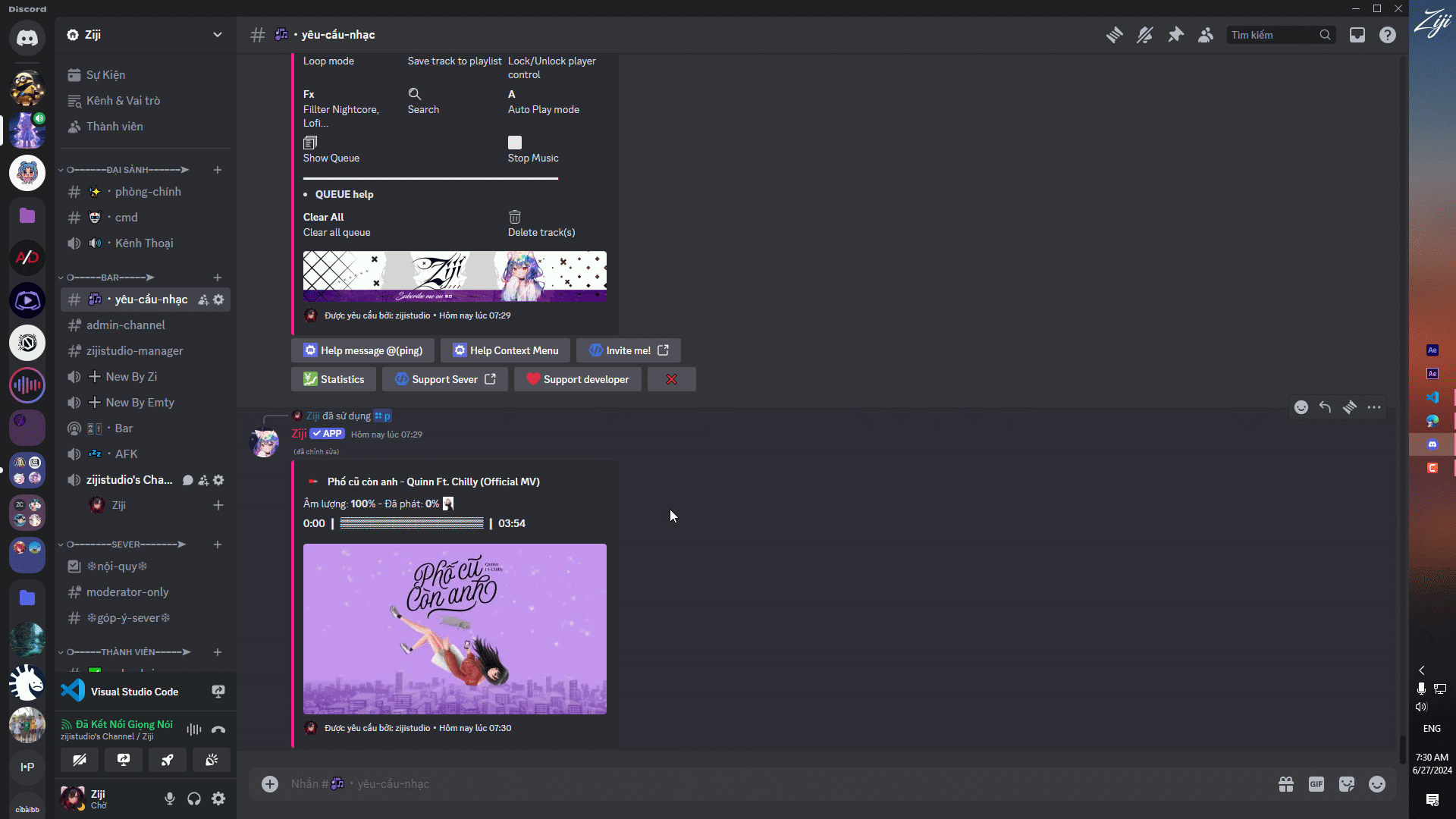This screenshot has height=819, width=1456.
Task: Open moderator-only text channel
Action: click(x=144, y=592)
